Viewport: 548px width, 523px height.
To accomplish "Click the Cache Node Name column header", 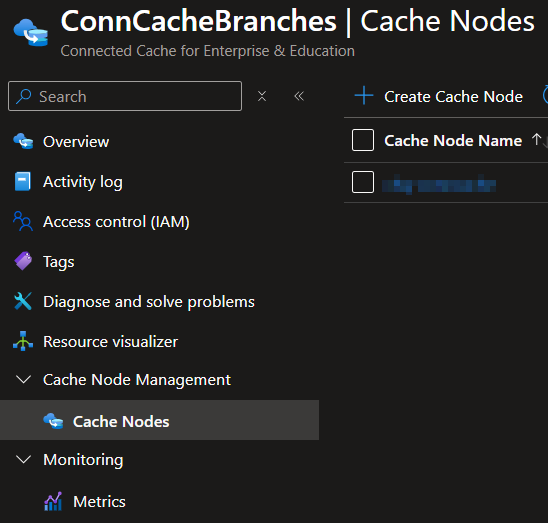I will (453, 141).
